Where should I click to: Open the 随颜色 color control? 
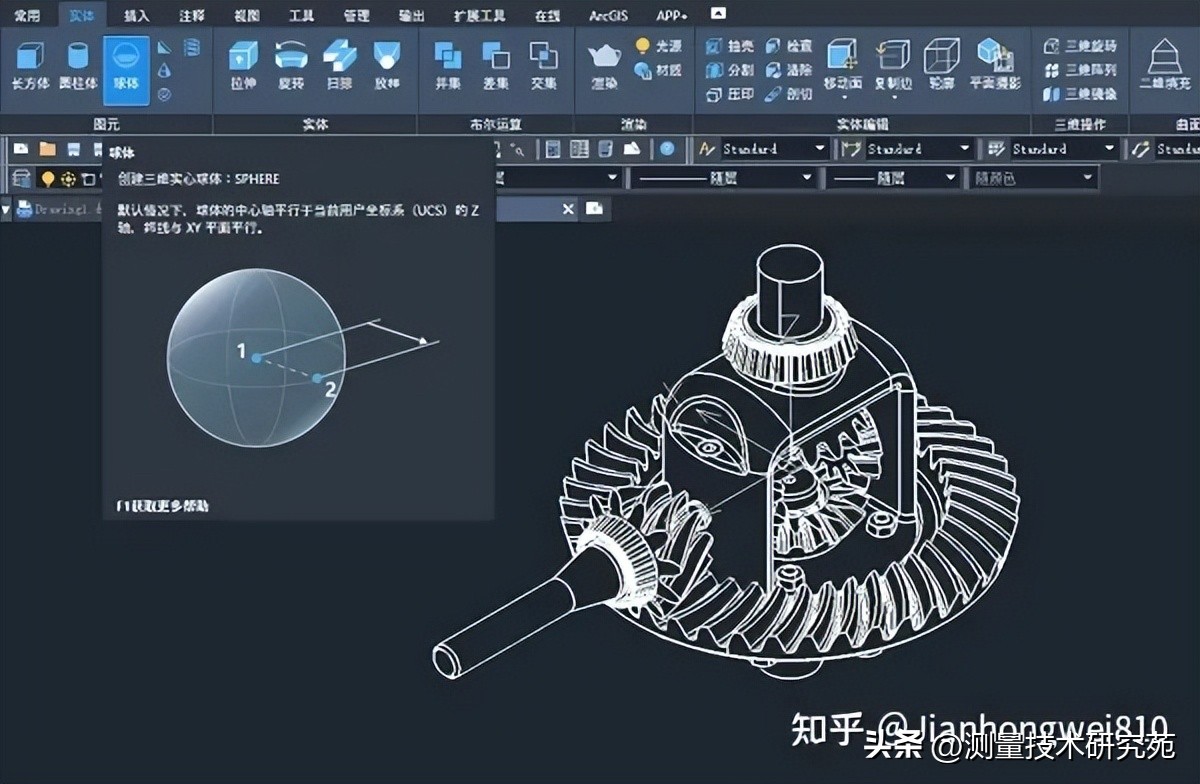(1032, 178)
